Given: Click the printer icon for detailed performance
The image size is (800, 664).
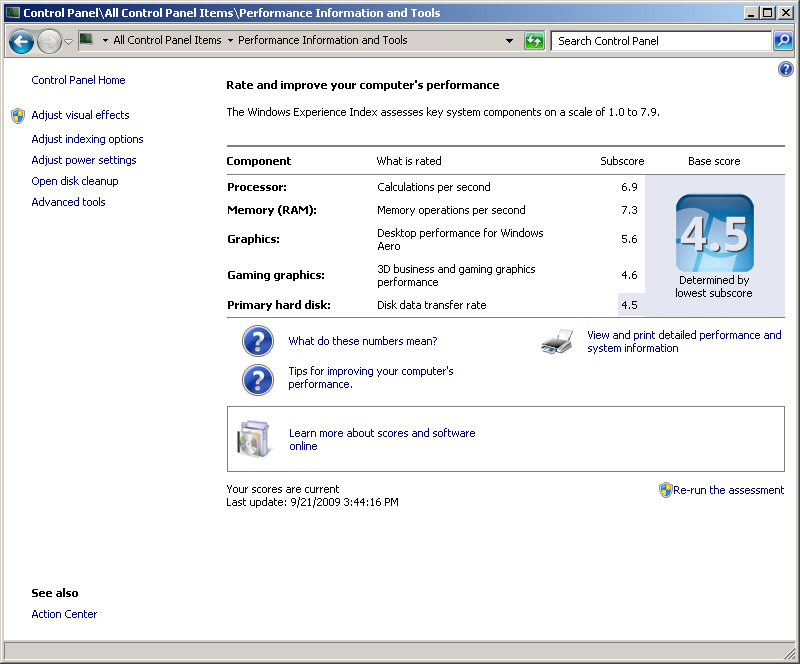Looking at the screenshot, I should [x=558, y=342].
